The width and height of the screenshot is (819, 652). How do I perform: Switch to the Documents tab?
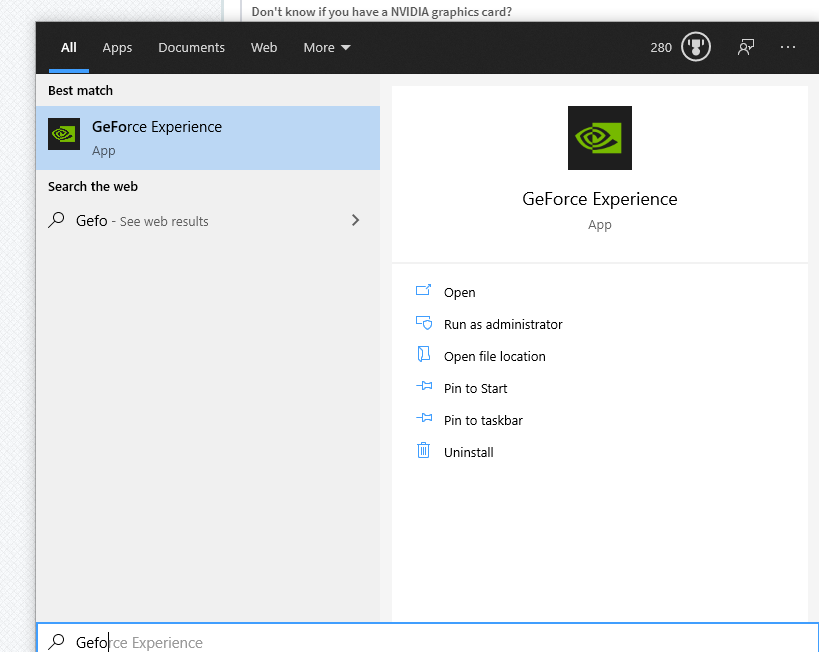(191, 48)
